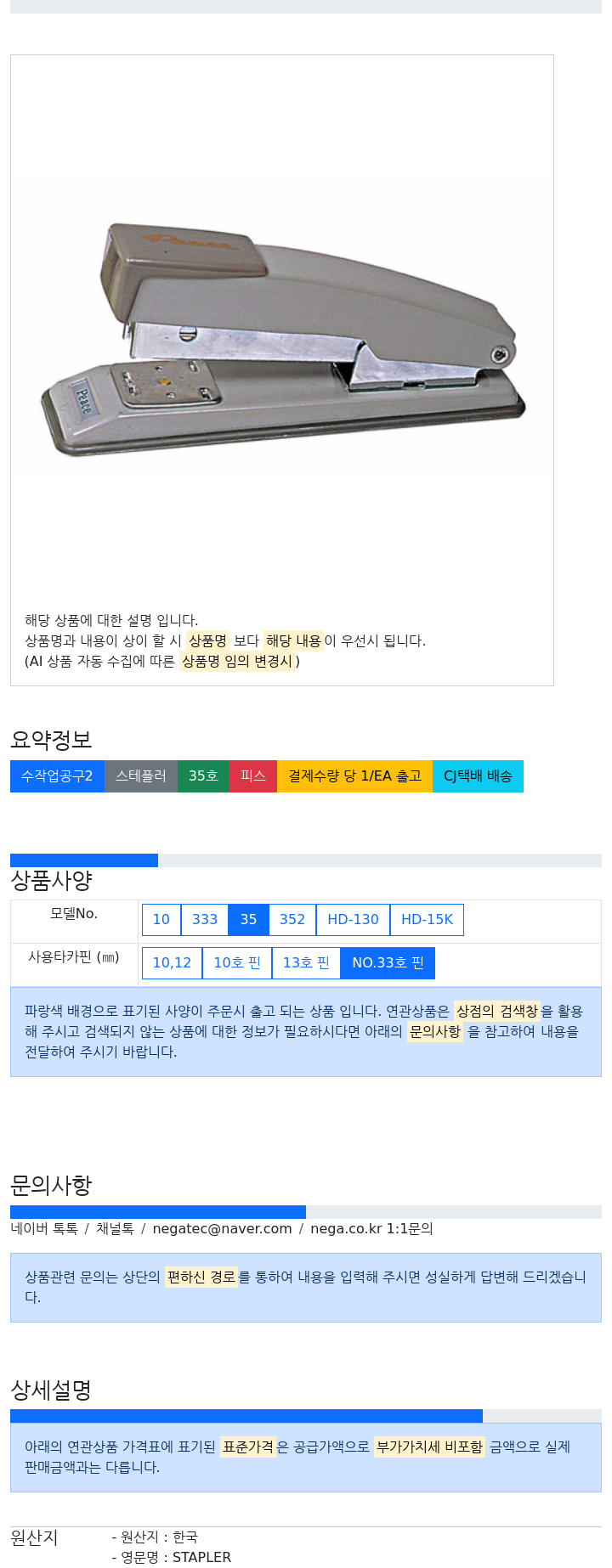Viewport: 612px width, 1568px height.
Task: Choose the 10,12 staple pin option
Action: tap(172, 963)
